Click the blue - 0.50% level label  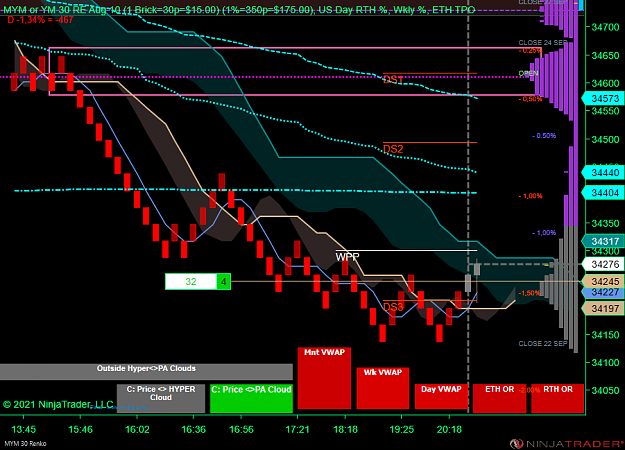[x=544, y=136]
